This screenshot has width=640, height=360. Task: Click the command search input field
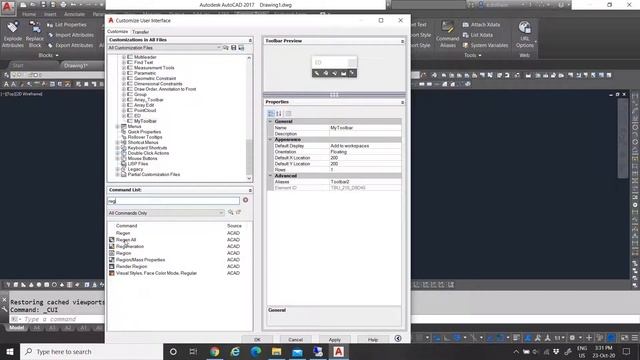point(173,200)
